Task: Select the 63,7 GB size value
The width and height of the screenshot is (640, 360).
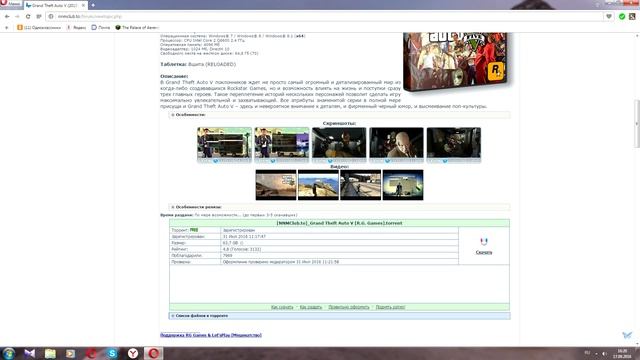Action: 231,243
